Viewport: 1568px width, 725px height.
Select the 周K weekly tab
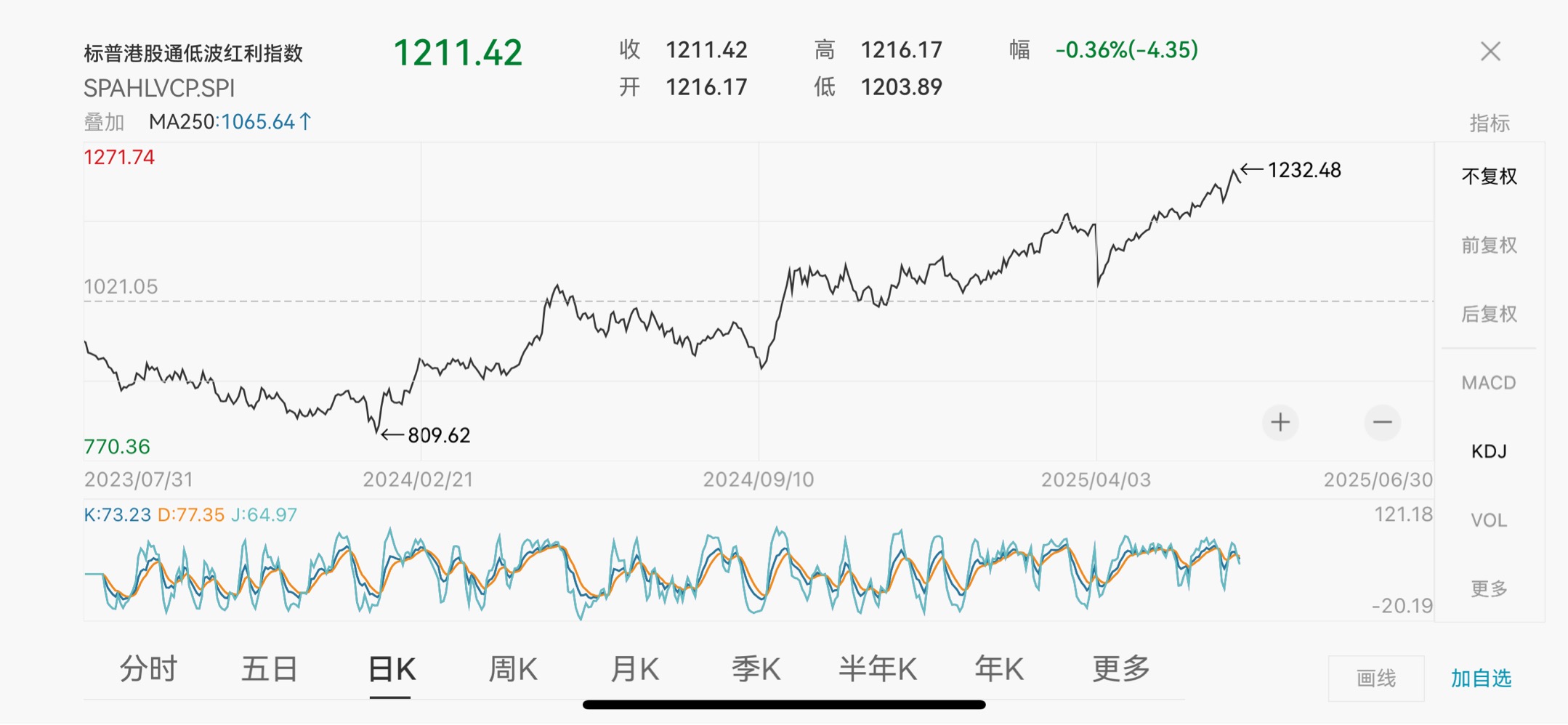coord(513,669)
